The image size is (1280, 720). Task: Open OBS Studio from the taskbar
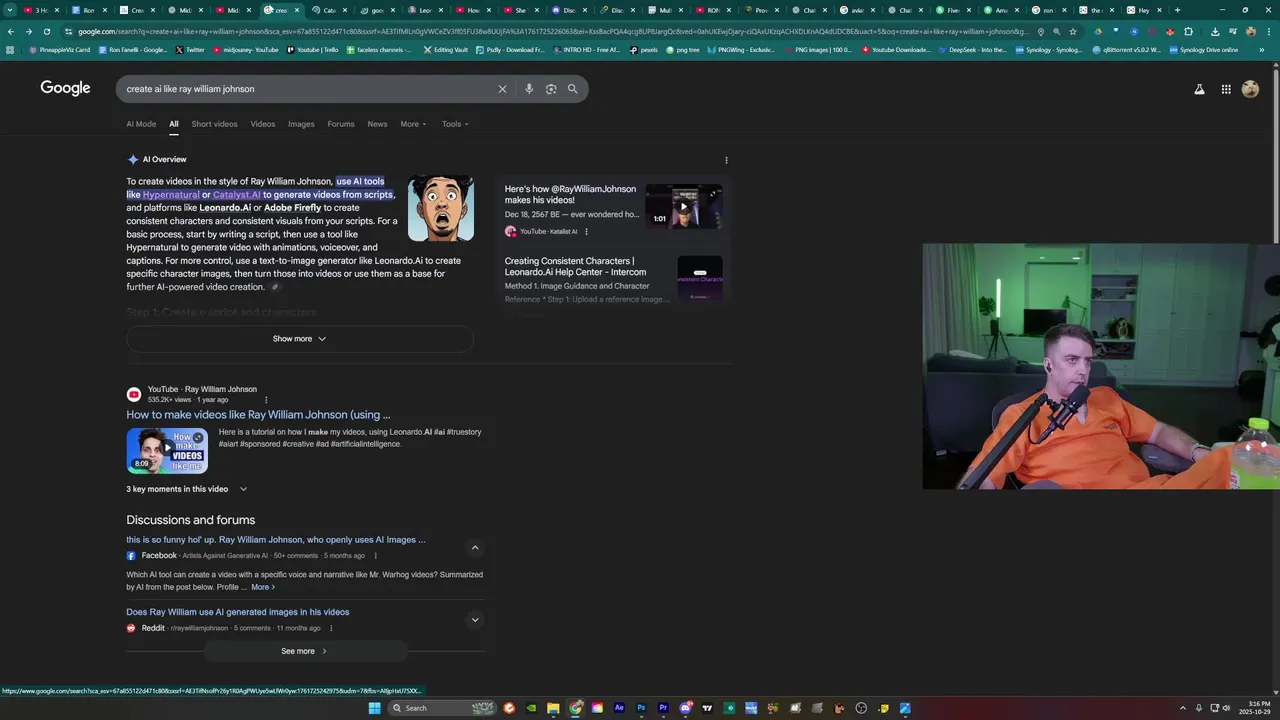[x=861, y=708]
